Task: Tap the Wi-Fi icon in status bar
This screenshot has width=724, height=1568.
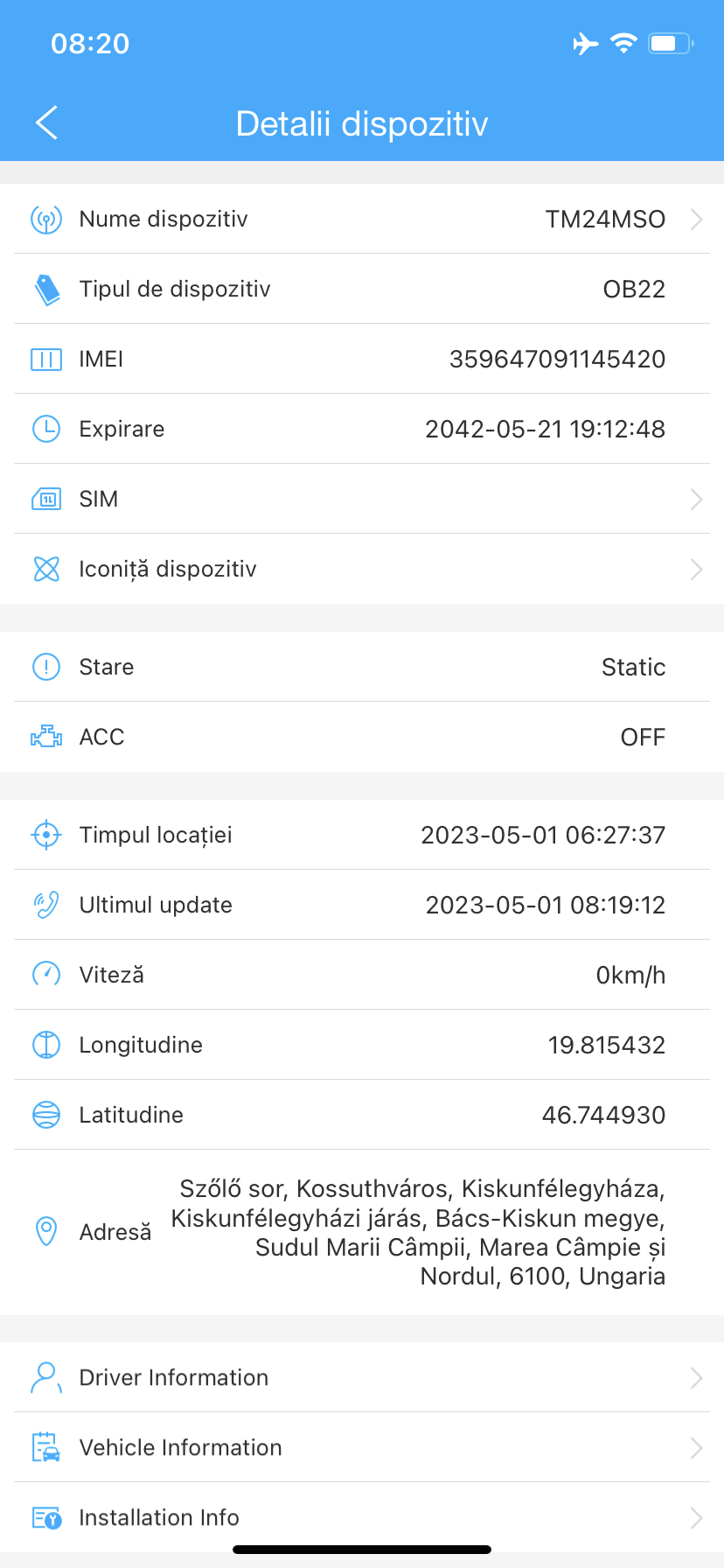Action: [x=623, y=43]
